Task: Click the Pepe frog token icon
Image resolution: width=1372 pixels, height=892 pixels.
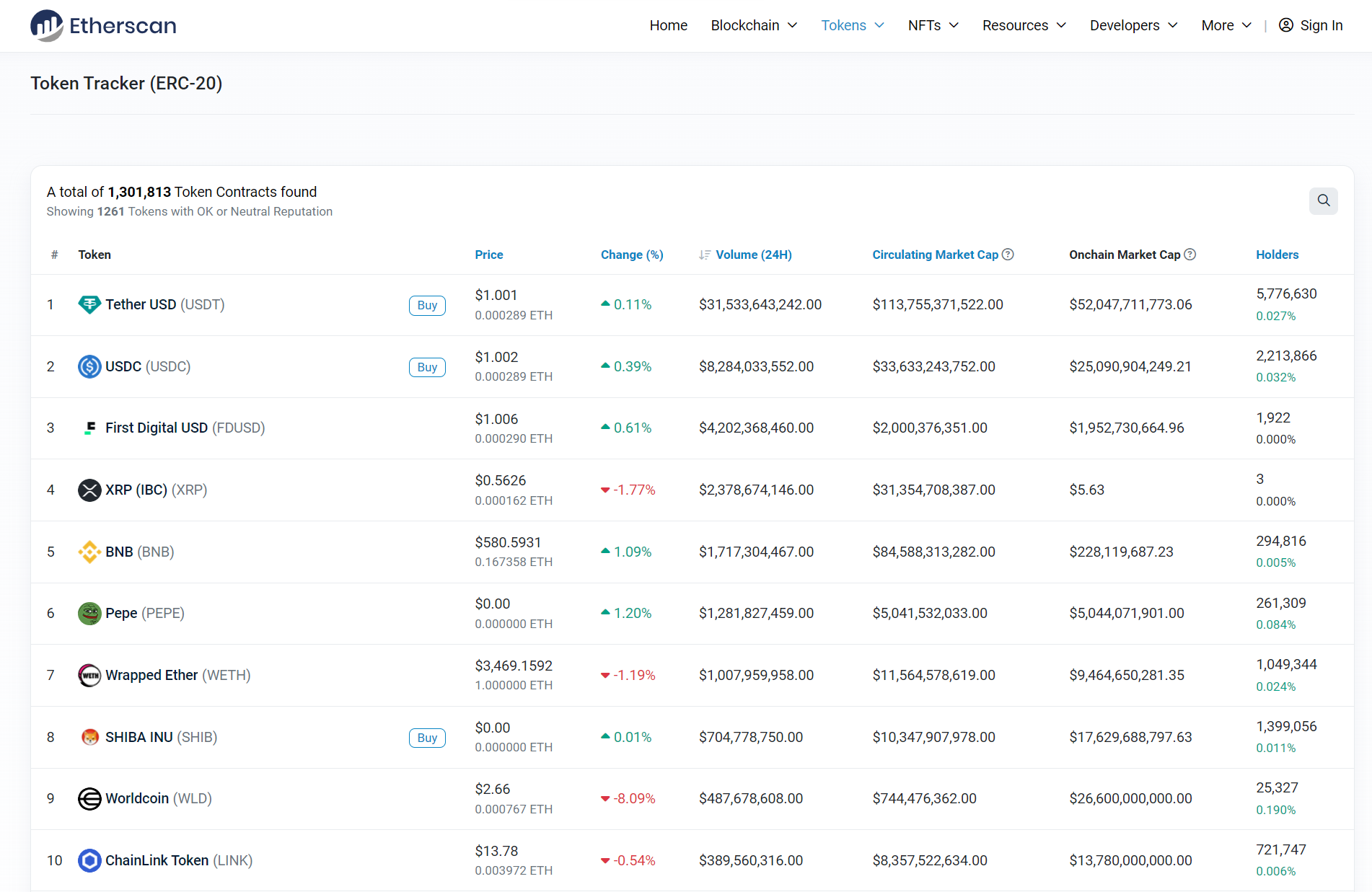Action: pyautogui.click(x=89, y=614)
